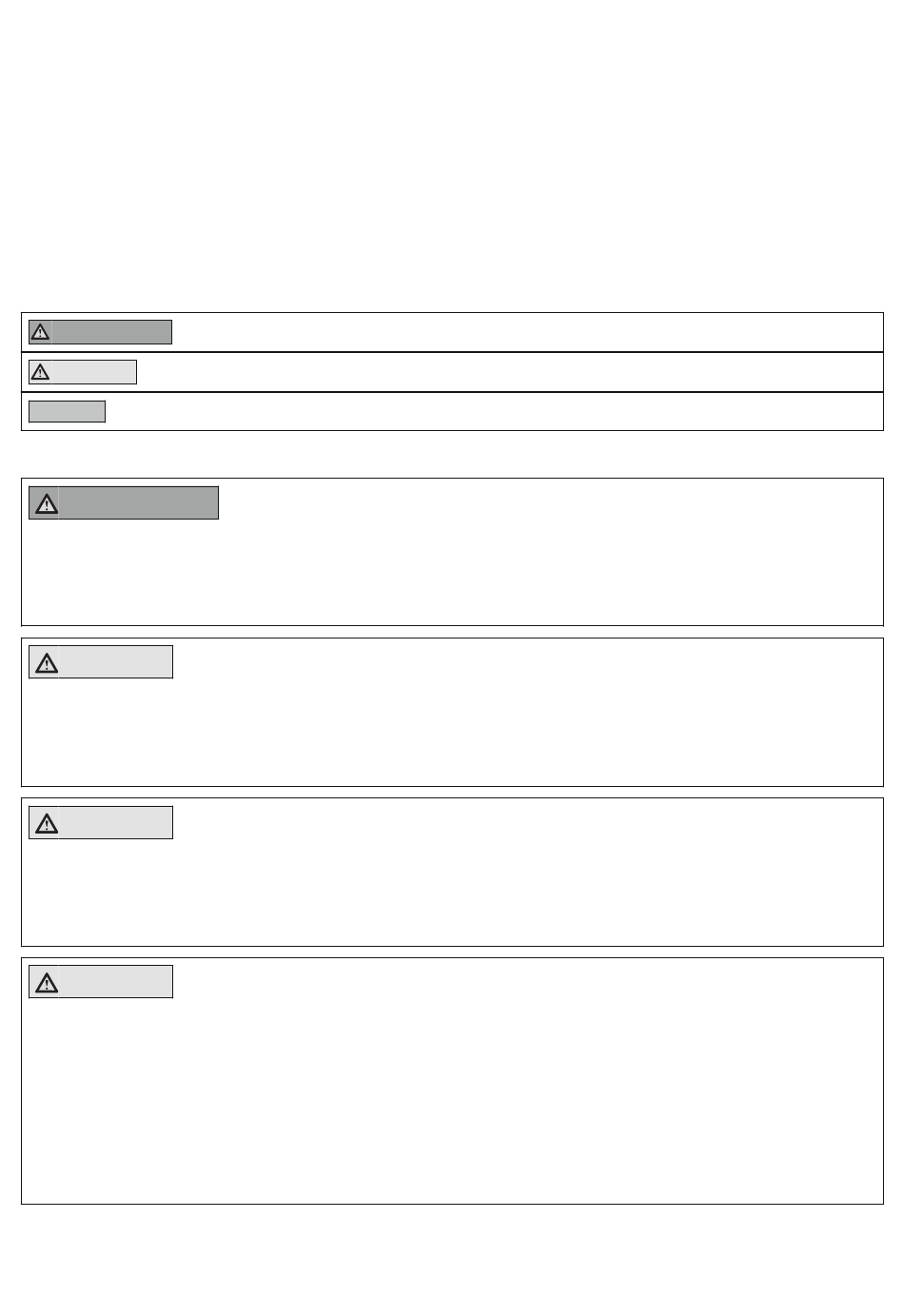Click the blank body of the dark-banner notice box
This screenshot has width=904, height=1316.
point(452,571)
